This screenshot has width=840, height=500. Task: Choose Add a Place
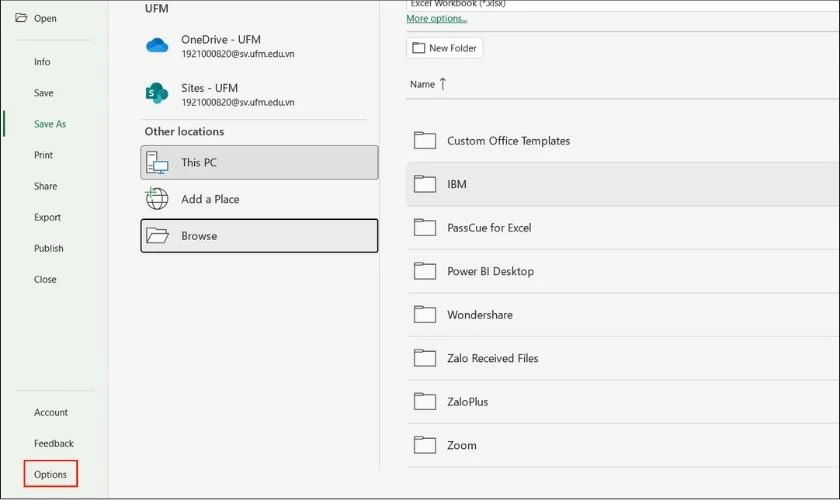click(x=259, y=199)
